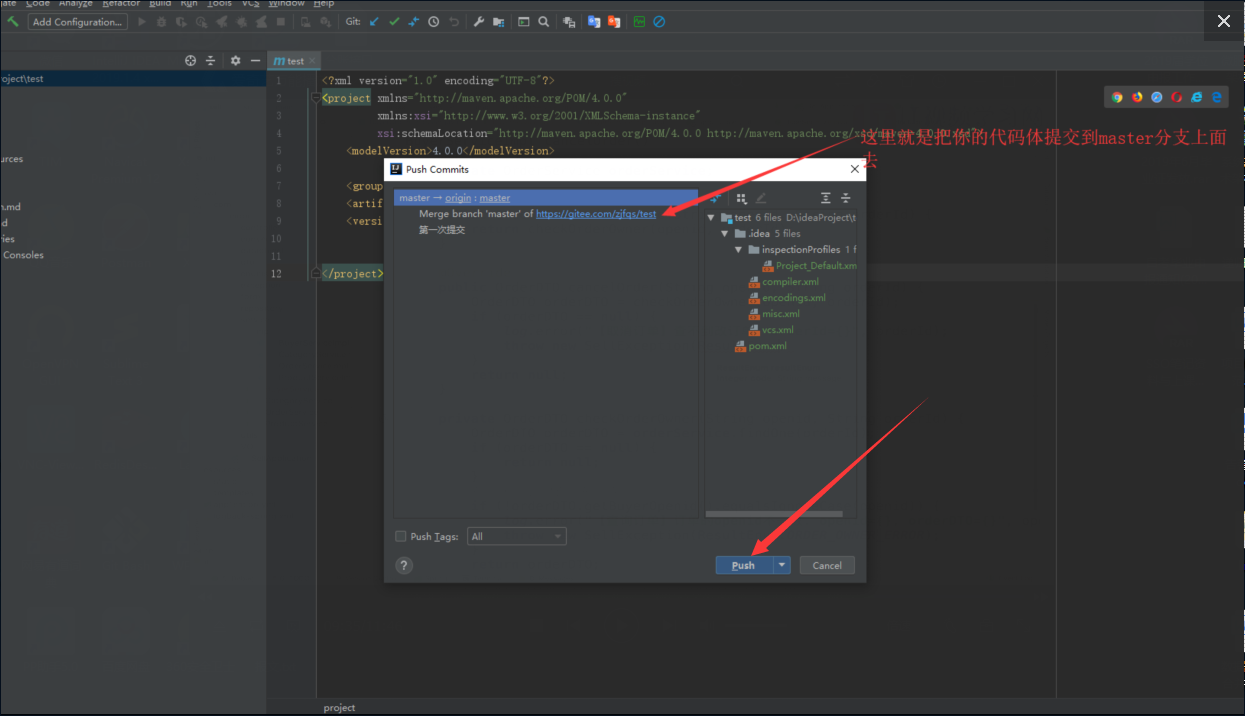Click the Git rollback undo icon
The height and width of the screenshot is (716, 1245).
[x=454, y=21]
